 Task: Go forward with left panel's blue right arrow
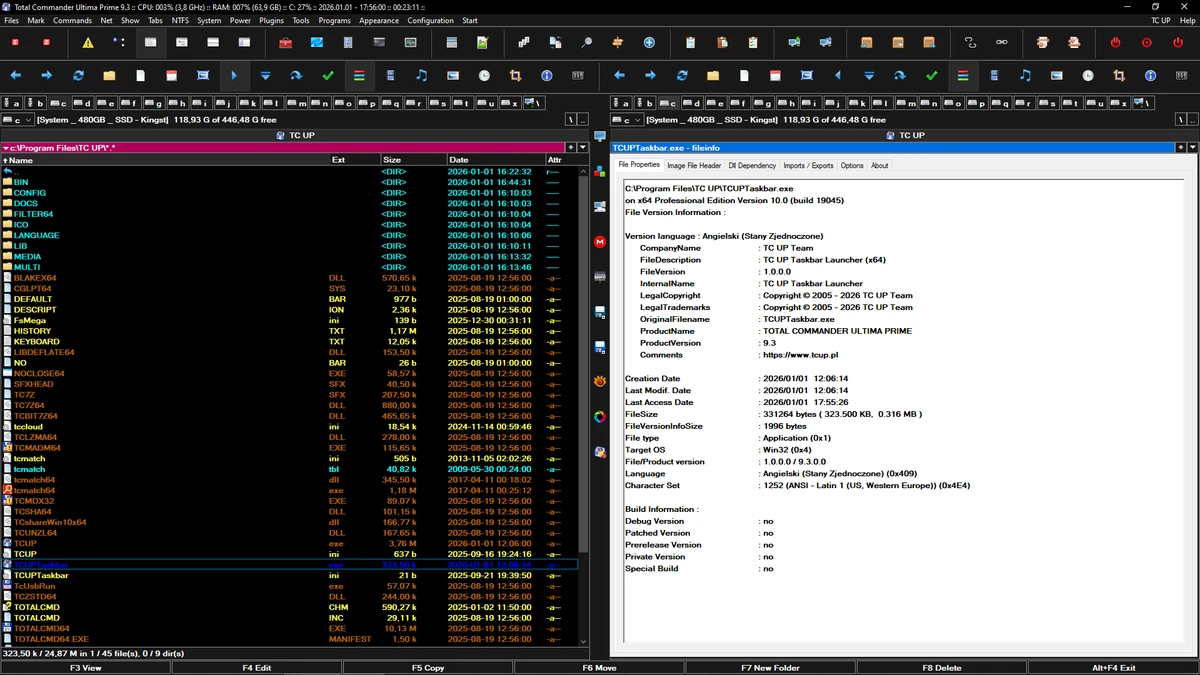click(x=46, y=76)
